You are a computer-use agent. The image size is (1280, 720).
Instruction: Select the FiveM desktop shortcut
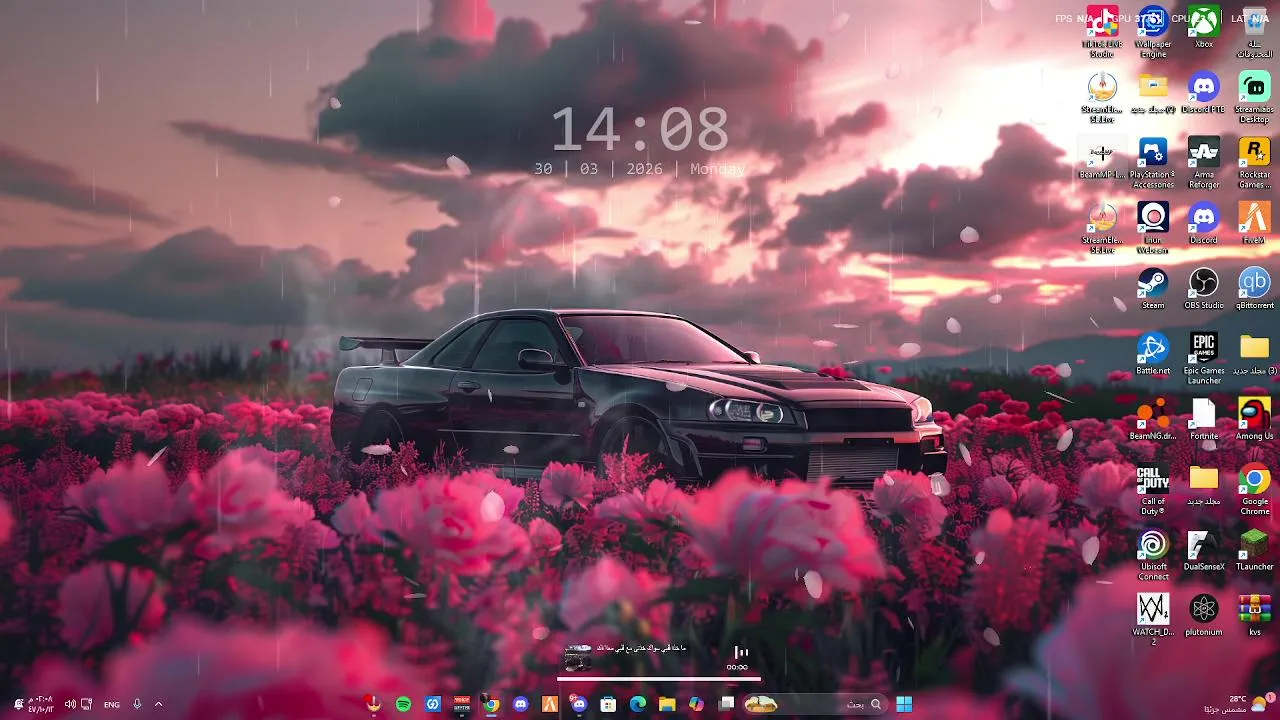tap(1255, 222)
